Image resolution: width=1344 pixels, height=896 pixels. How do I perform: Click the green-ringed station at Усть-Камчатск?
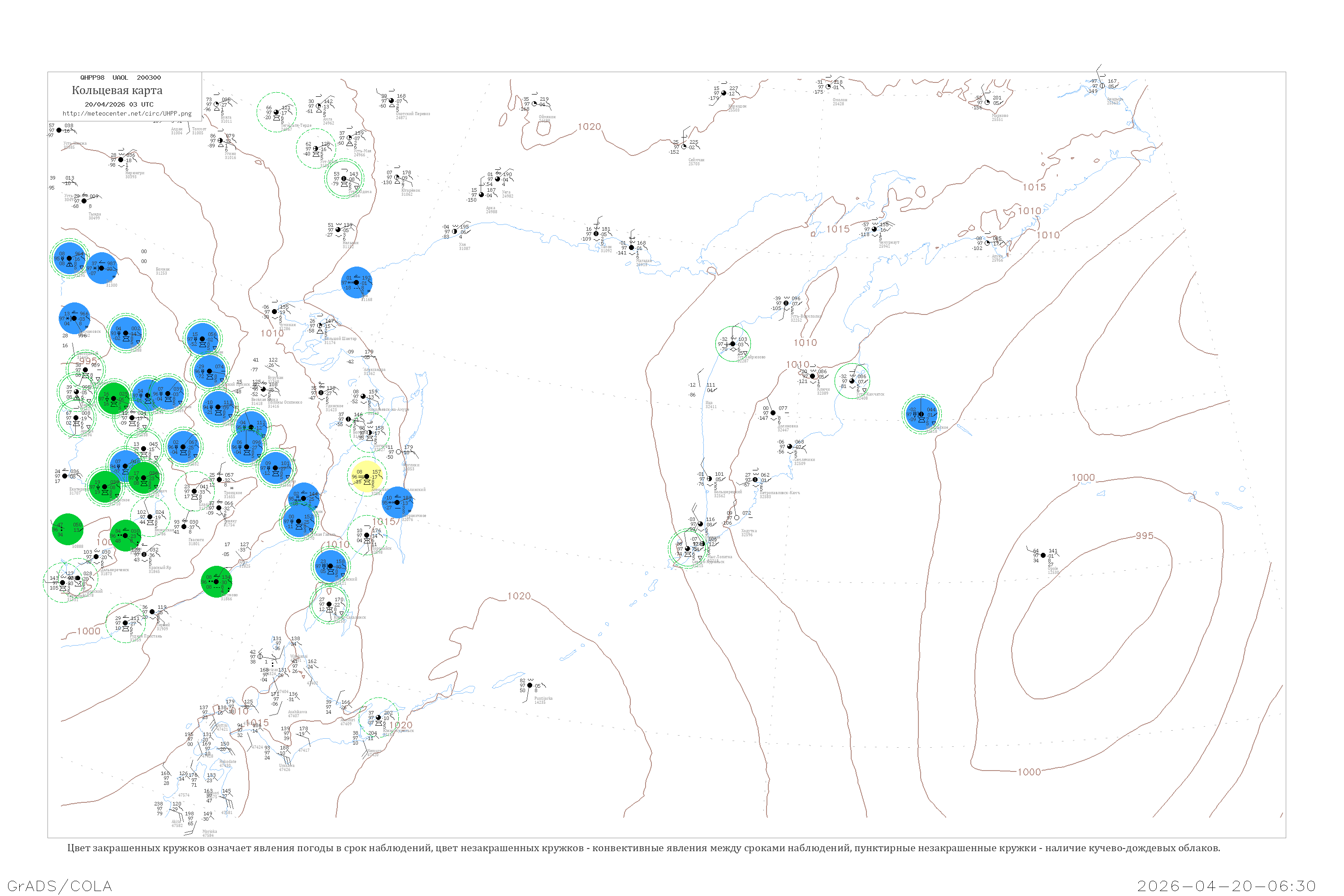tap(852, 380)
